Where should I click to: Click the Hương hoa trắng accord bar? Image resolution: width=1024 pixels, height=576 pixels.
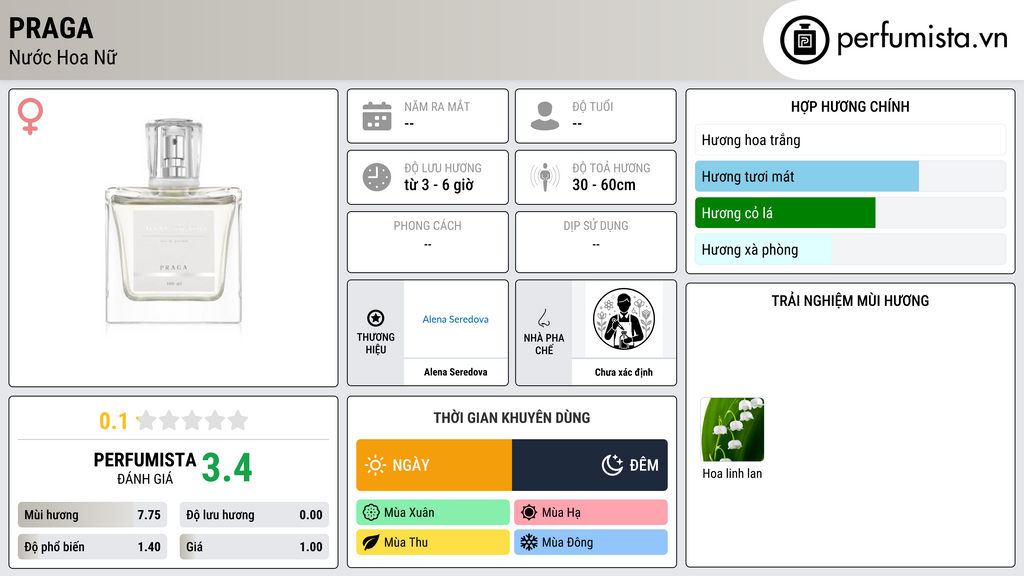click(850, 140)
